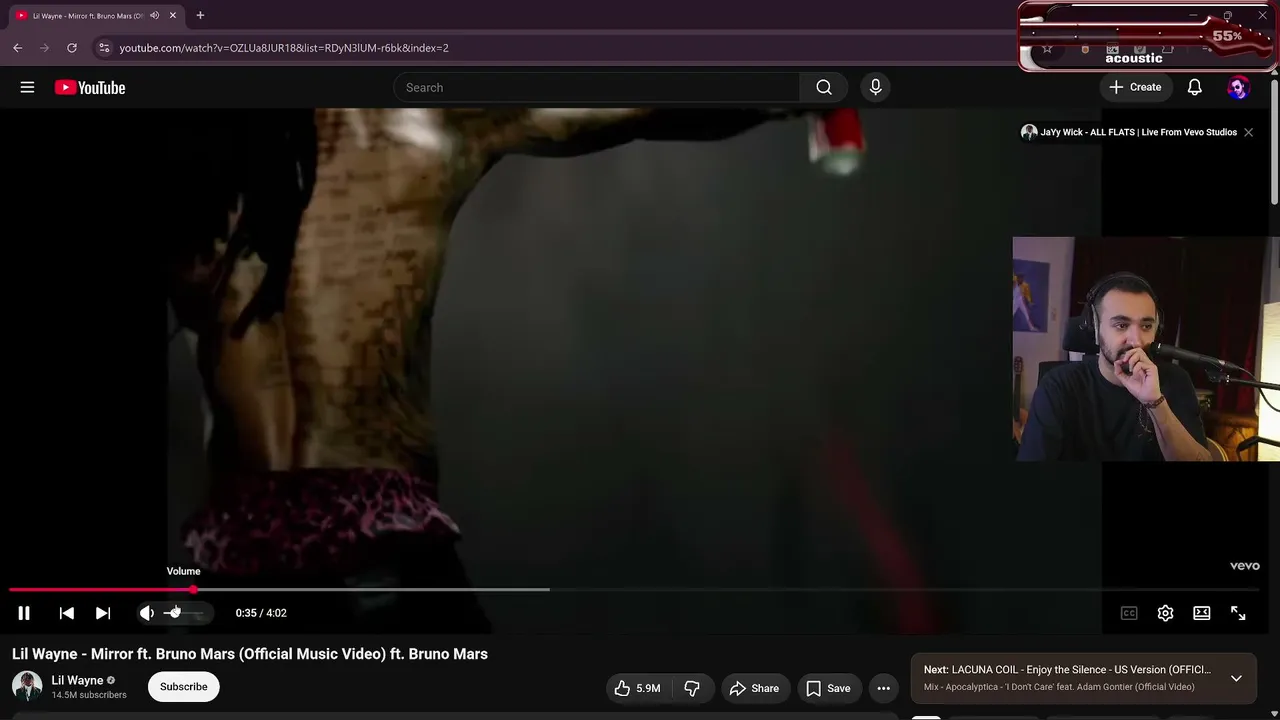The height and width of the screenshot is (720, 1280).
Task: Click the YouTube search field
Action: click(x=597, y=88)
